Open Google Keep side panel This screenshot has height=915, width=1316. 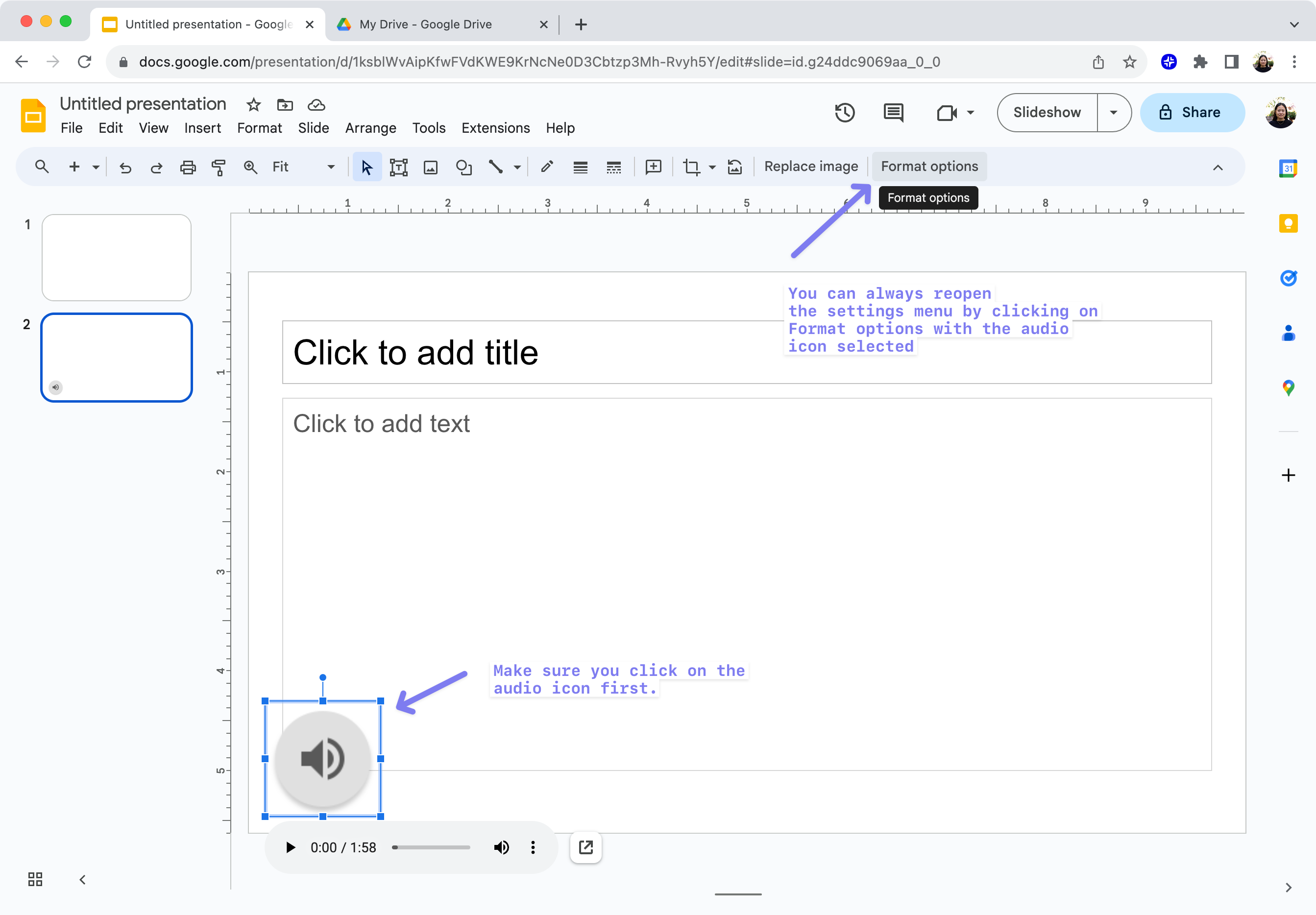click(1288, 223)
